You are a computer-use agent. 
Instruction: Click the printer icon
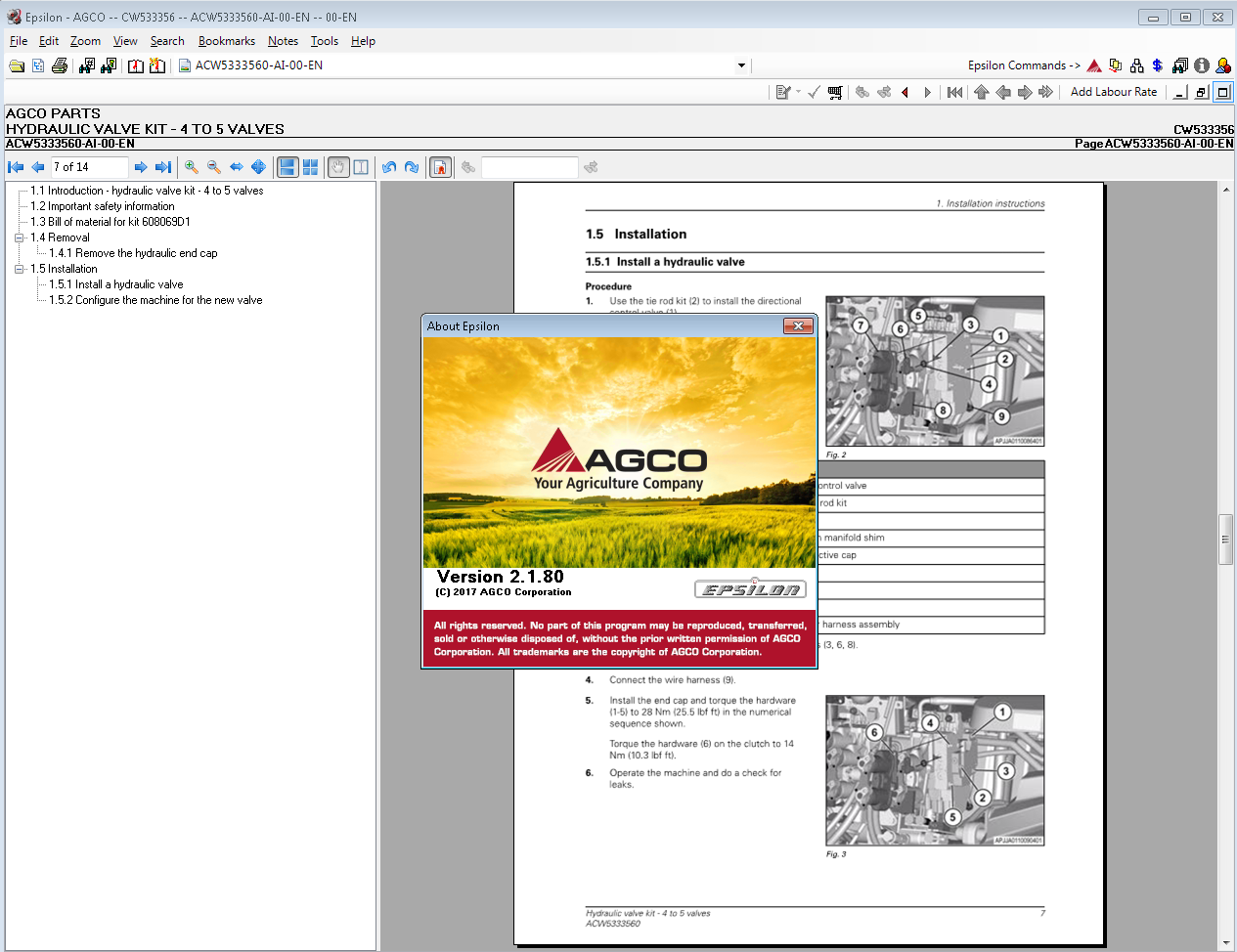click(60, 65)
